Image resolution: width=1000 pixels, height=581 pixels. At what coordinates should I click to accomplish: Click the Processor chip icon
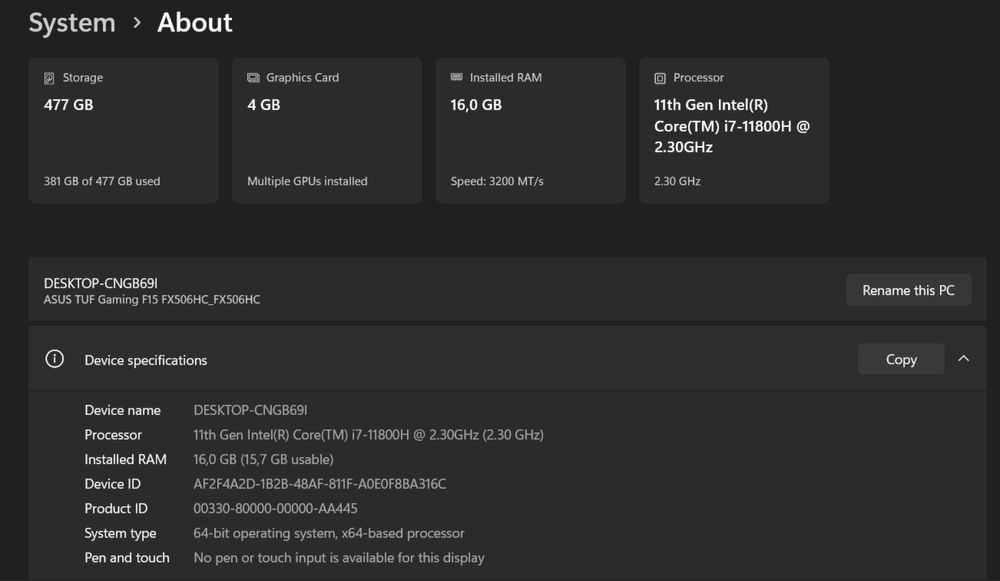(660, 78)
